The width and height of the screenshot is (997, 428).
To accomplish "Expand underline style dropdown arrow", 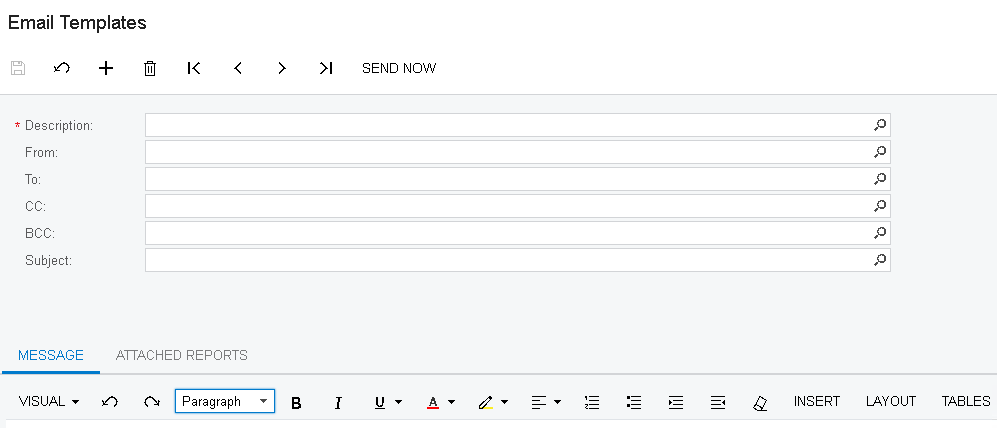I will (x=399, y=402).
